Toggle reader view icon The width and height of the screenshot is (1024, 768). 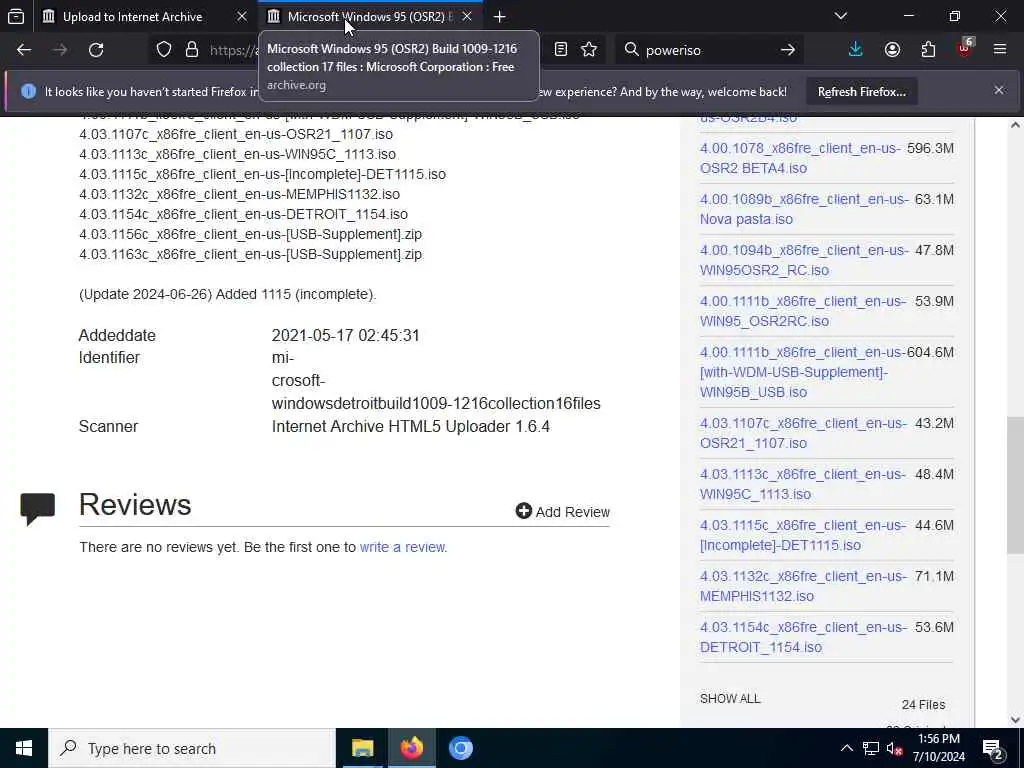click(560, 50)
